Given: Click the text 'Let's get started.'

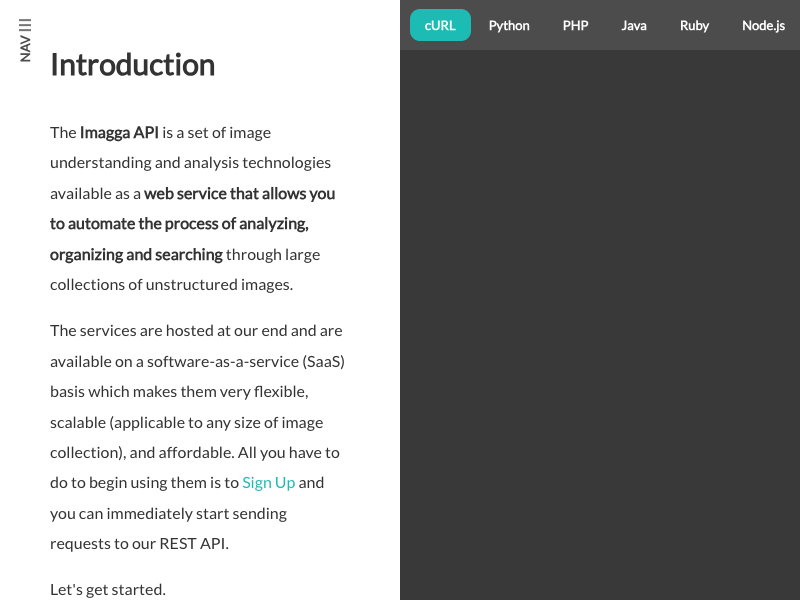Looking at the screenshot, I should tap(108, 590).
